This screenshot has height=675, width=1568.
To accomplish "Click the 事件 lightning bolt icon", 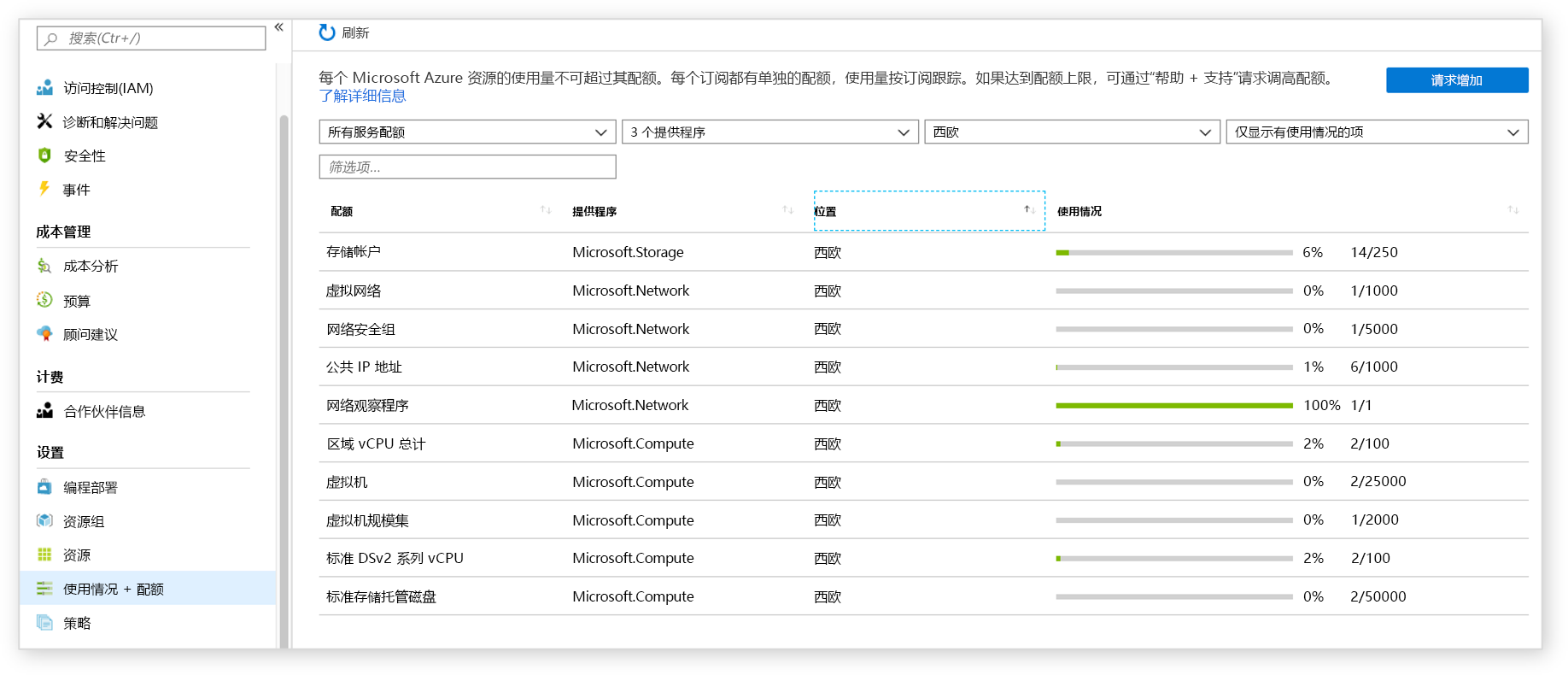I will point(44,189).
